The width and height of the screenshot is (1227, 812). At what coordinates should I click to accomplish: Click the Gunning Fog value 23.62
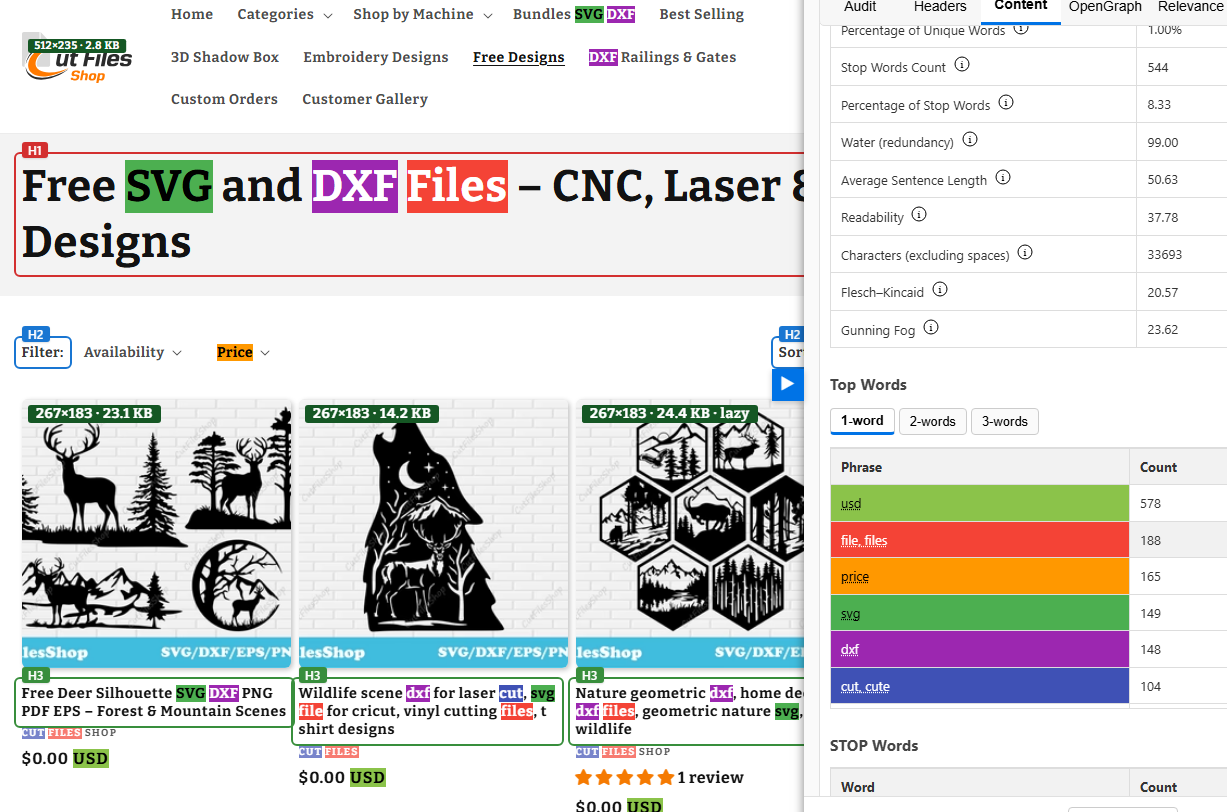(x=1162, y=330)
